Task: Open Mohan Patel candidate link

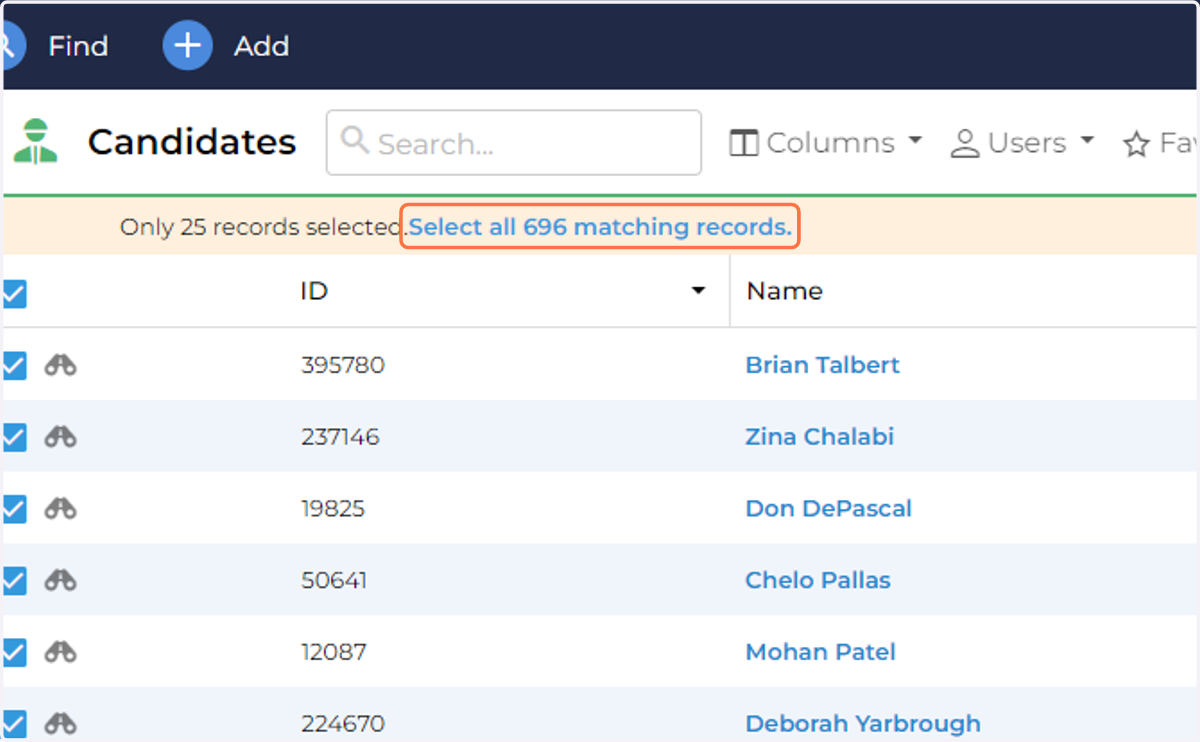Action: coord(821,652)
